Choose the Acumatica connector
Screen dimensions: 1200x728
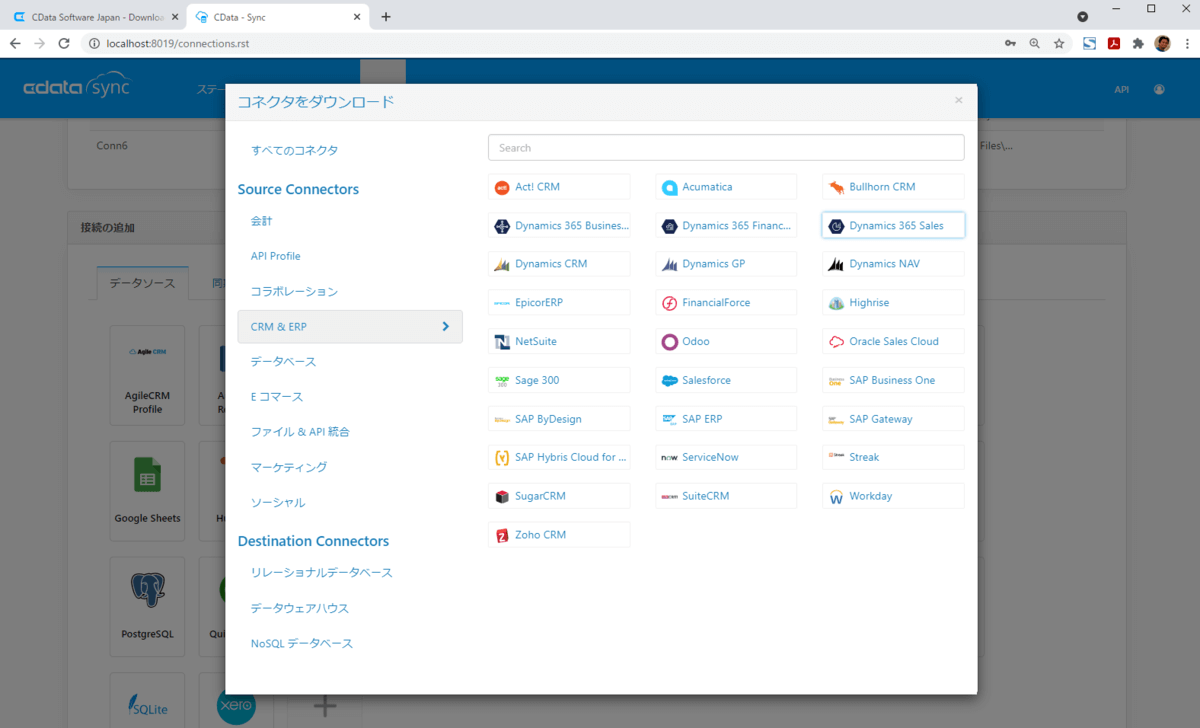click(x=726, y=187)
